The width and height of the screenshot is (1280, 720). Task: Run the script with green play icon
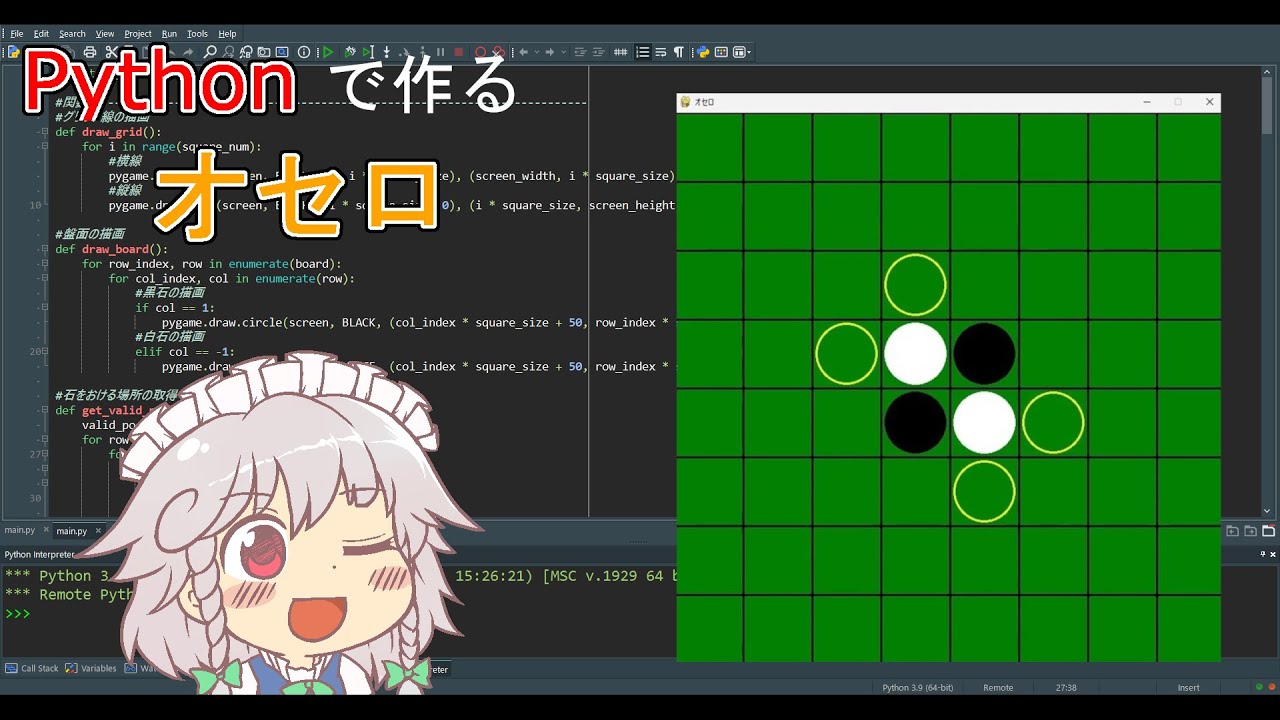pyautogui.click(x=327, y=52)
